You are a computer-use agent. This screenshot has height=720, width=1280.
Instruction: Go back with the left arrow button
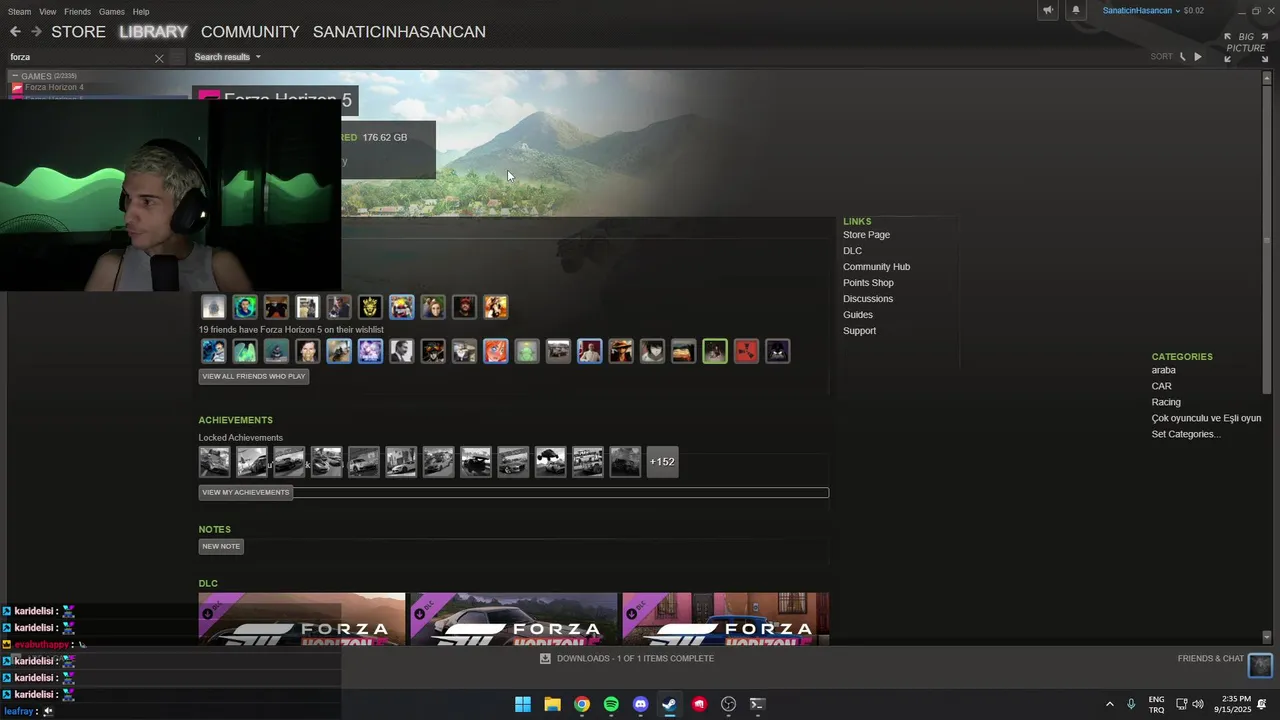pos(15,32)
